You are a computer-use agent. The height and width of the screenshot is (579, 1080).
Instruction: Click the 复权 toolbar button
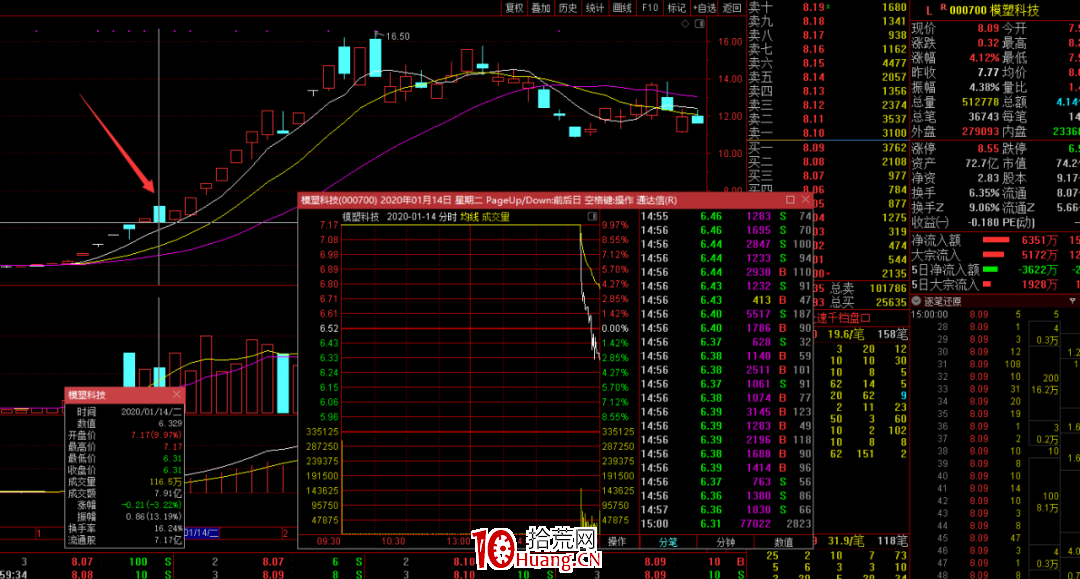[x=515, y=8]
